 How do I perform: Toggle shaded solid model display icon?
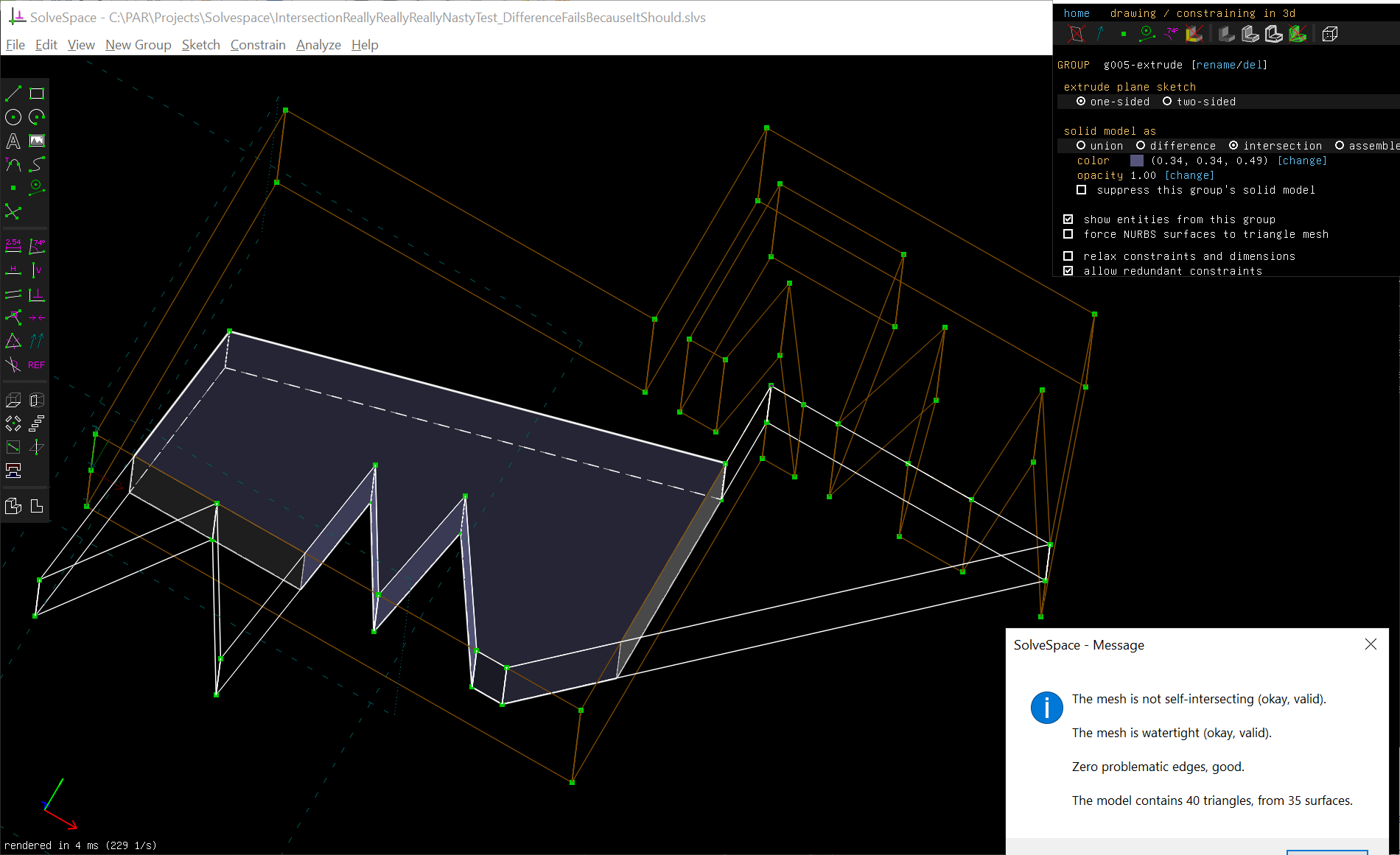1227,34
